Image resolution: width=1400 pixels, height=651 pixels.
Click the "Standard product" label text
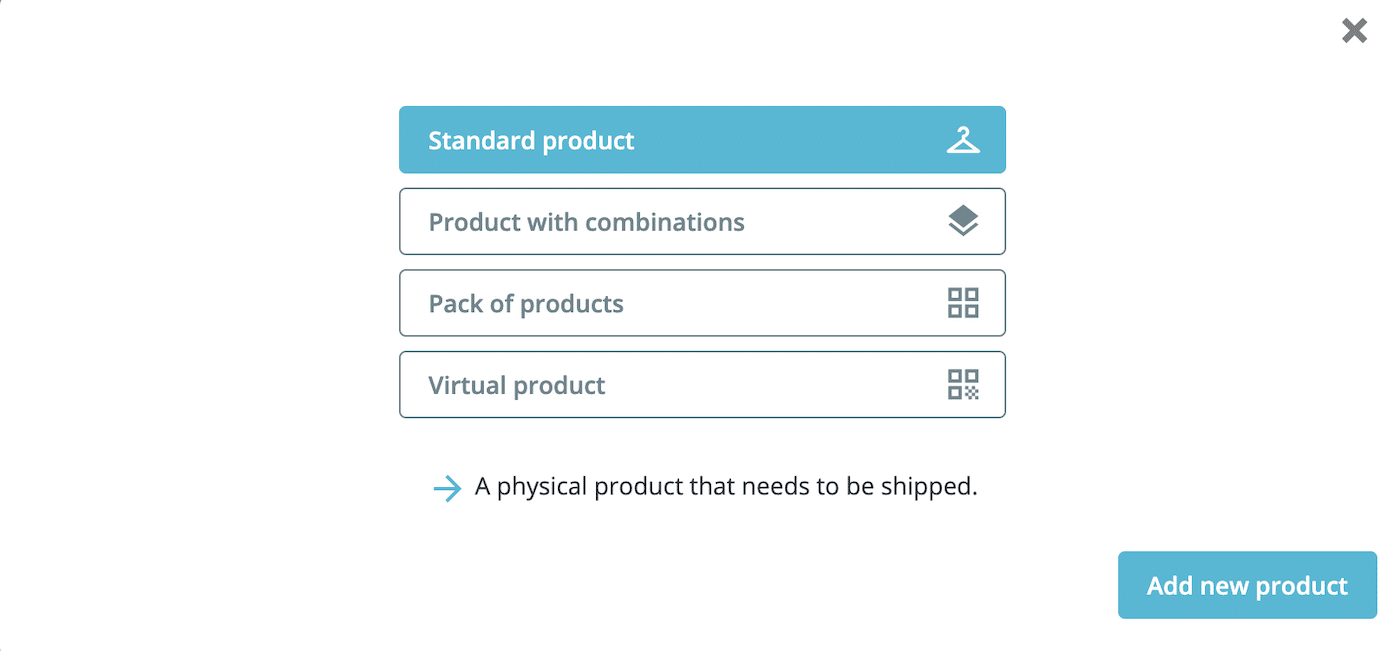pos(531,140)
